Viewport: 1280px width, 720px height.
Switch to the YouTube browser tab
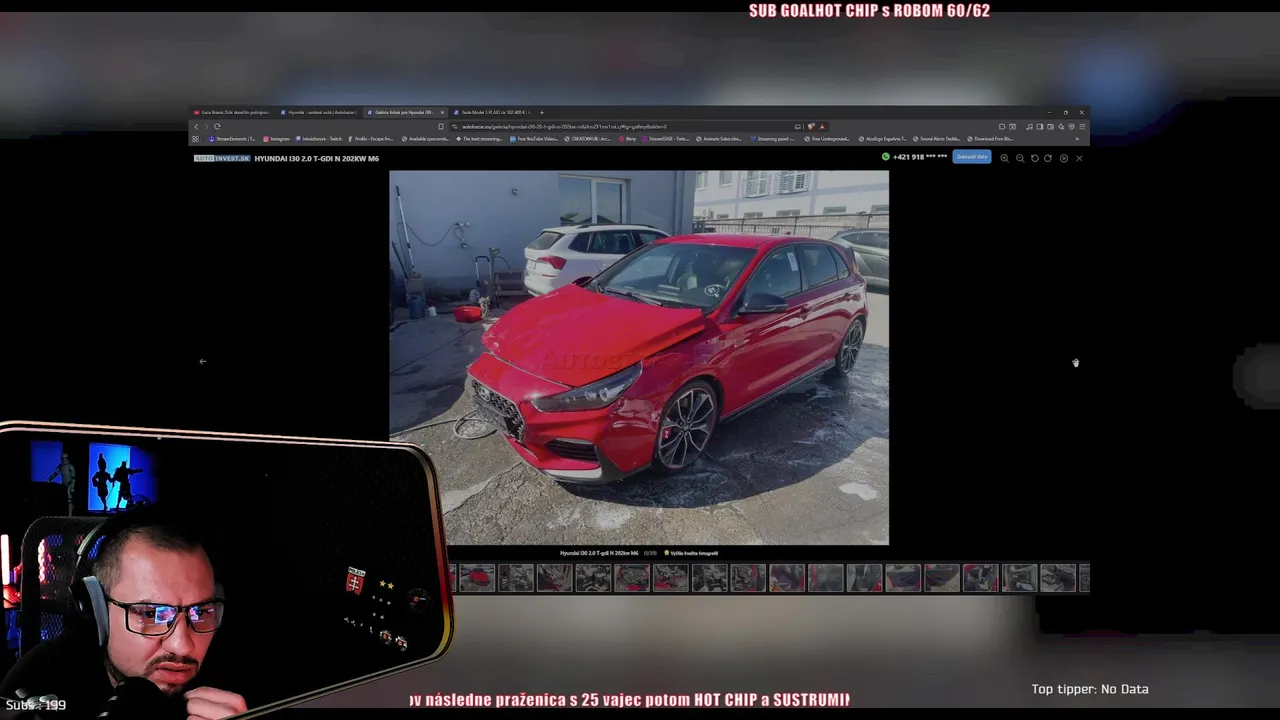click(x=232, y=112)
